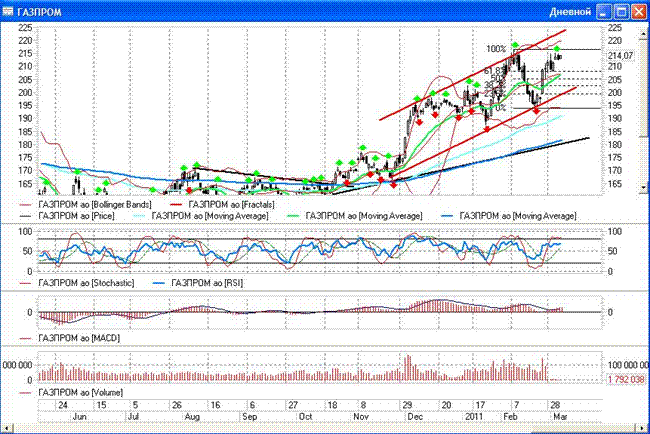Maximize the ГАЗПРОМ chart window
Viewport: 650px width, 434px height.
pos(621,12)
